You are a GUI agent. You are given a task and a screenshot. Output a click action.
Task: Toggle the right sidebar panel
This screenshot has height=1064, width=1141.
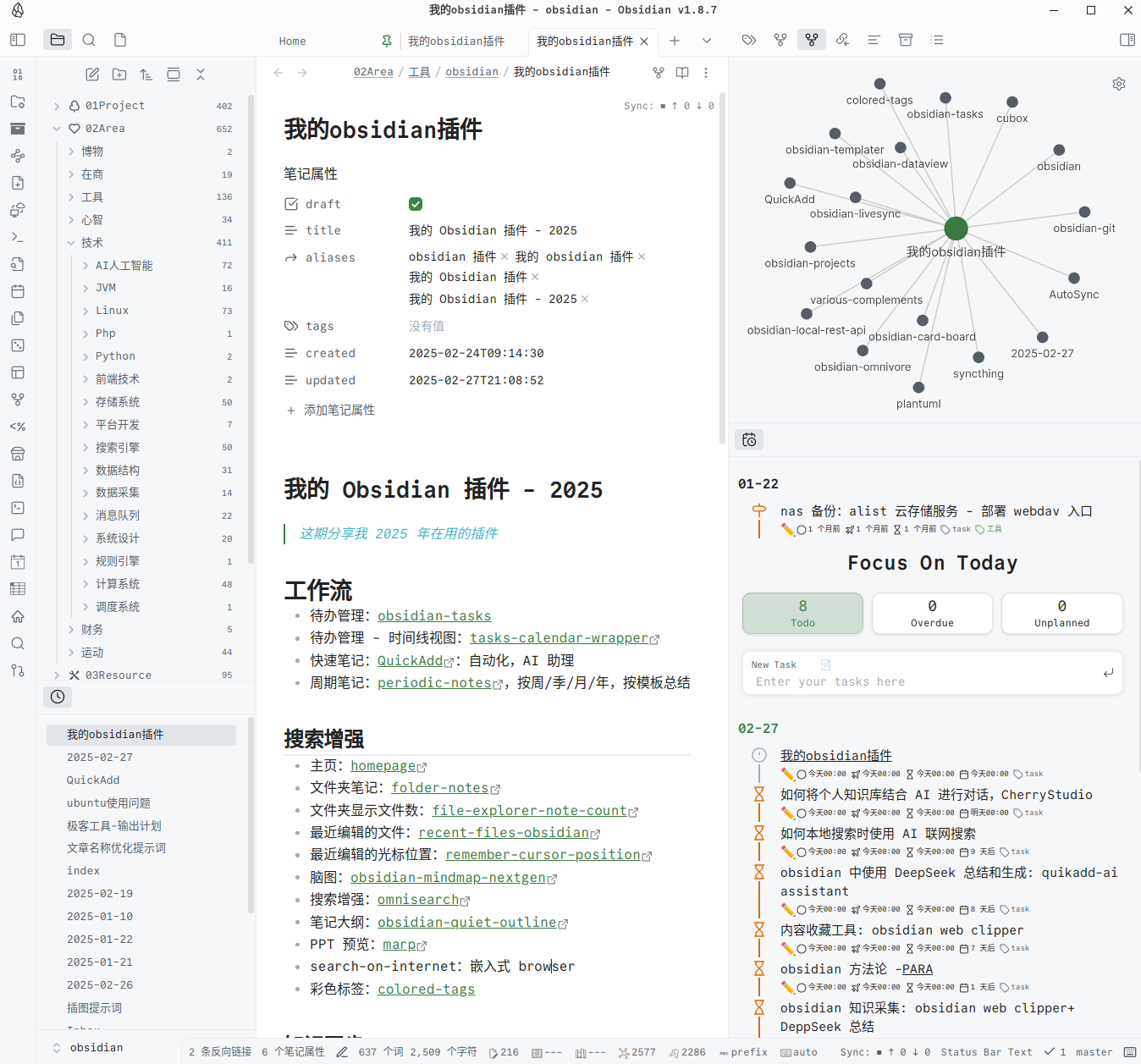pyautogui.click(x=1127, y=40)
